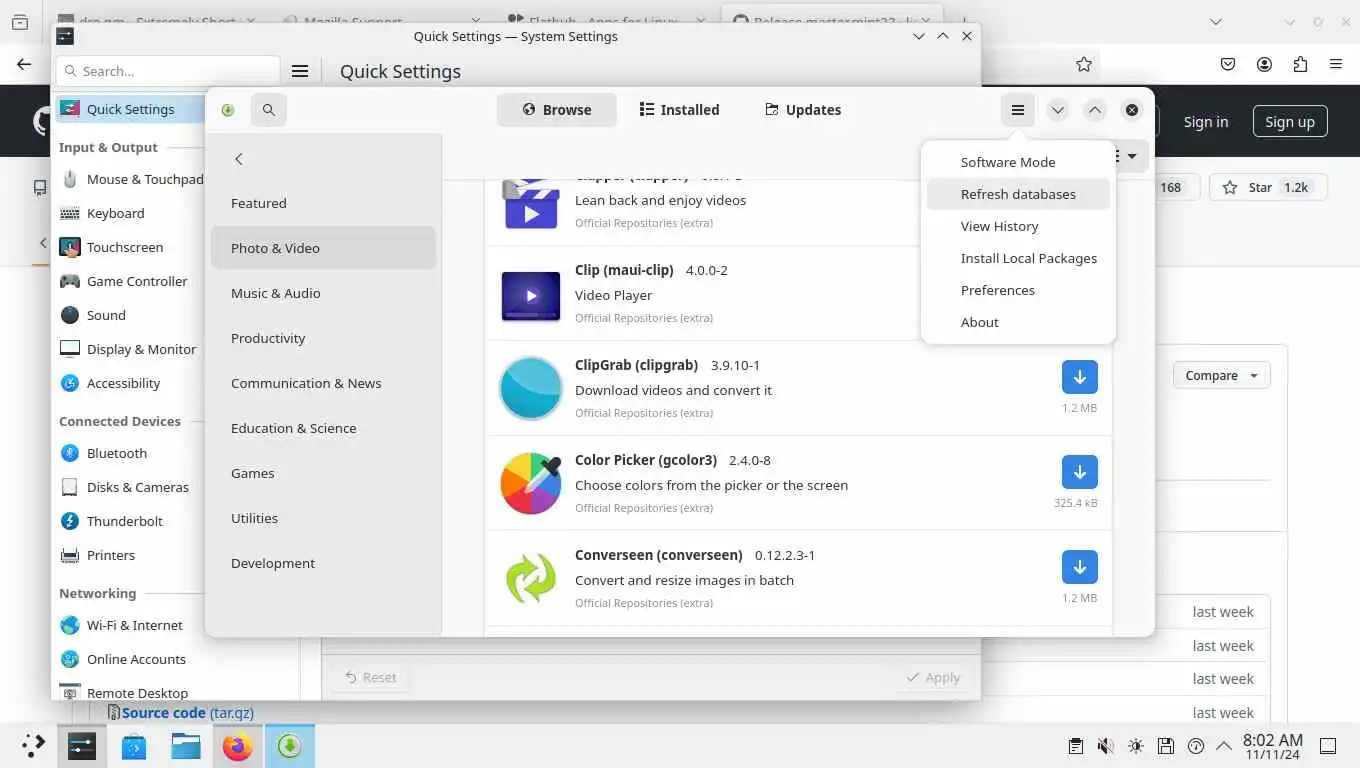
Task: Switch to Firefox via taskbar icon
Action: pos(238,746)
